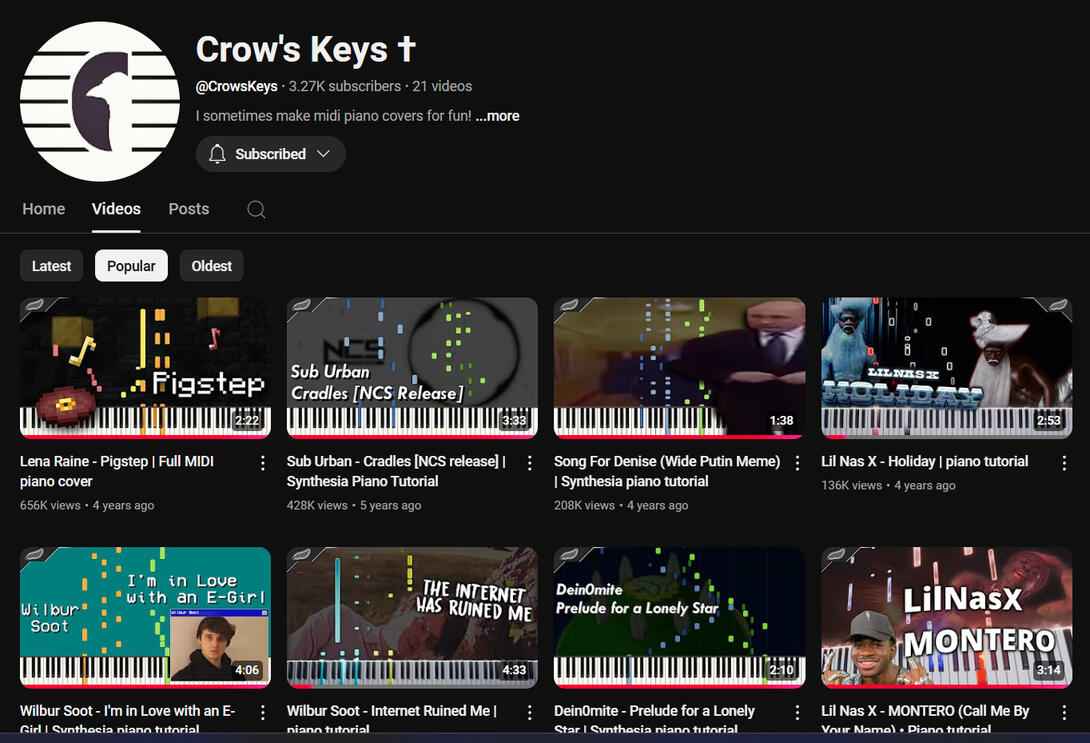This screenshot has height=743, width=1090.
Task: Select the Popular sort filter chip
Action: (x=131, y=266)
